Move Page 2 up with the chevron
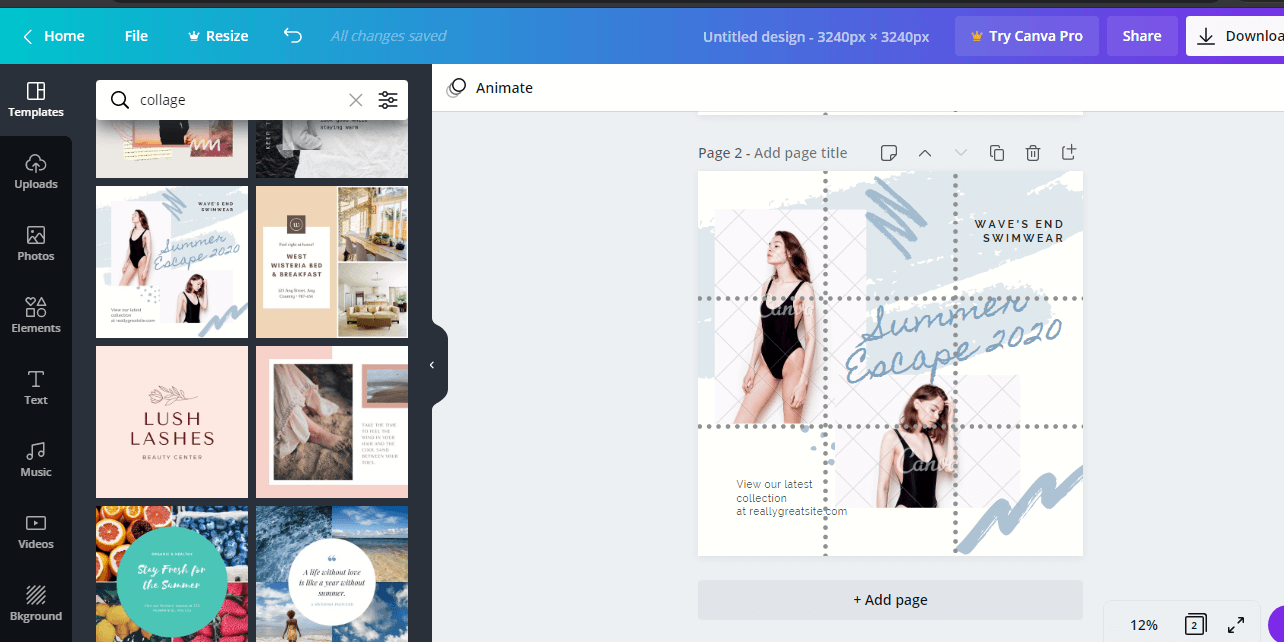 tap(924, 152)
